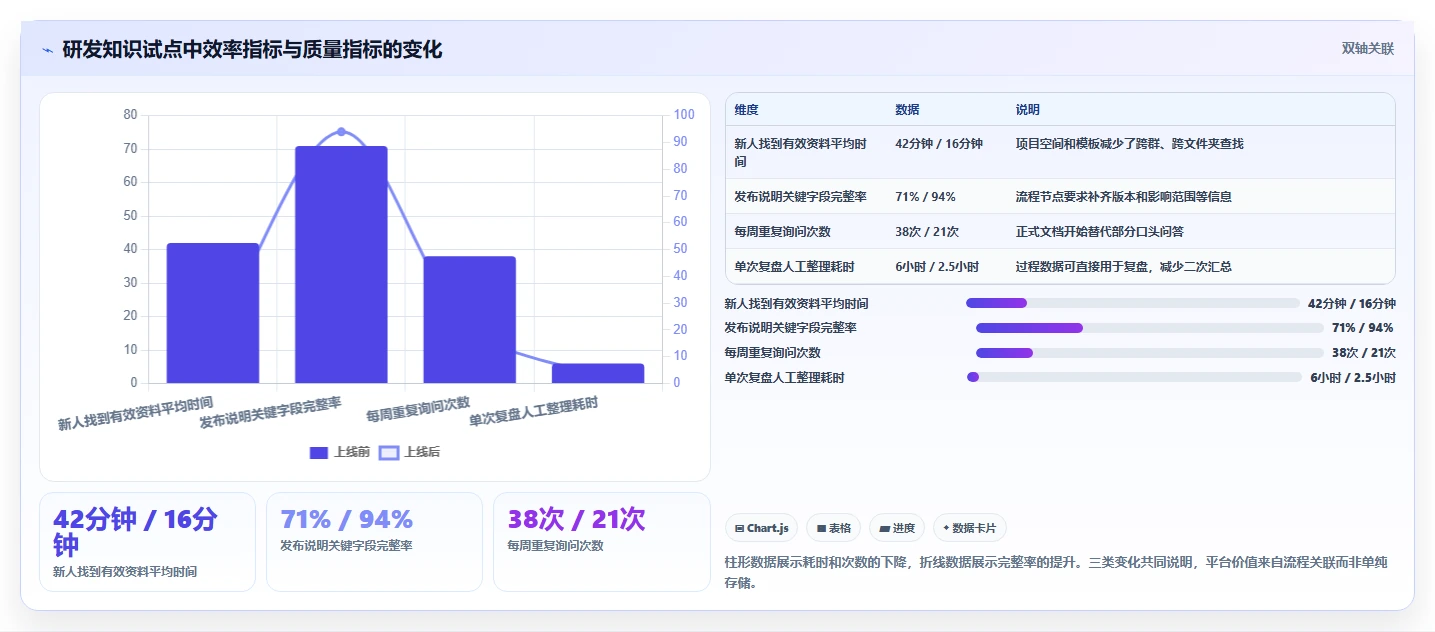Click the 42分钟 / 16分钟 data card
The height and width of the screenshot is (632, 1435).
[x=147, y=542]
